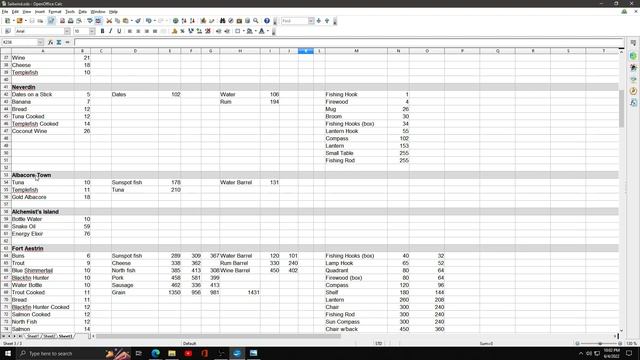Screen dimensions: 640x360
Task: Open Find & Replace binoculars icon
Action: click(x=222, y=21)
